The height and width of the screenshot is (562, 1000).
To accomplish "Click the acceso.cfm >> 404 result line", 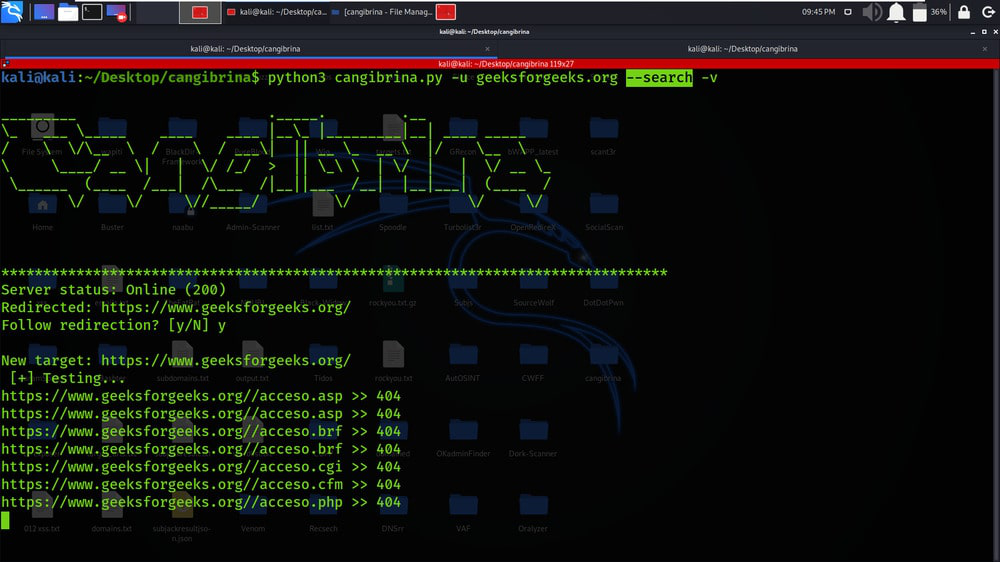I will click(x=201, y=485).
